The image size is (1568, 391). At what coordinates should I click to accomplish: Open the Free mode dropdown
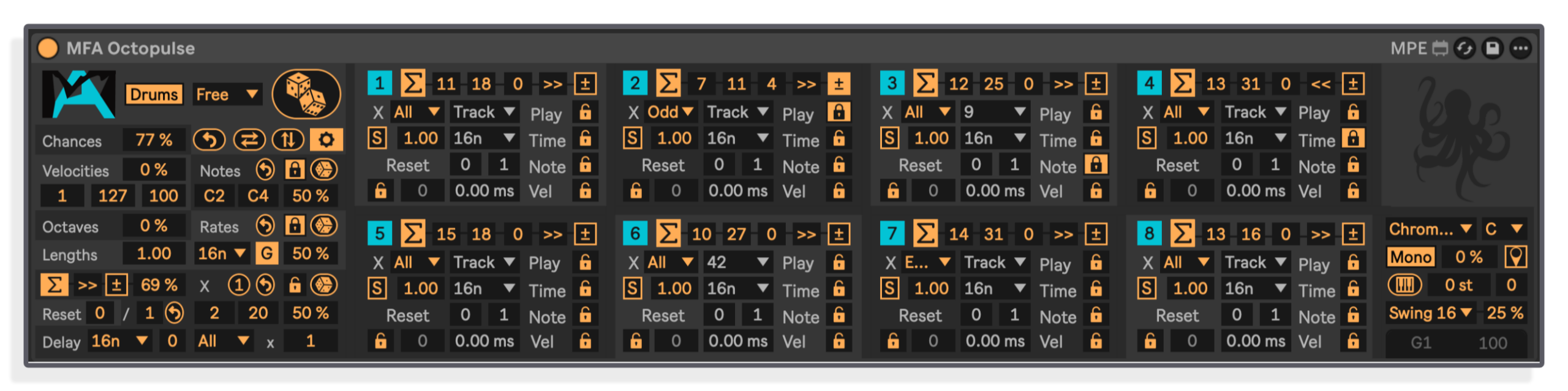(x=227, y=94)
